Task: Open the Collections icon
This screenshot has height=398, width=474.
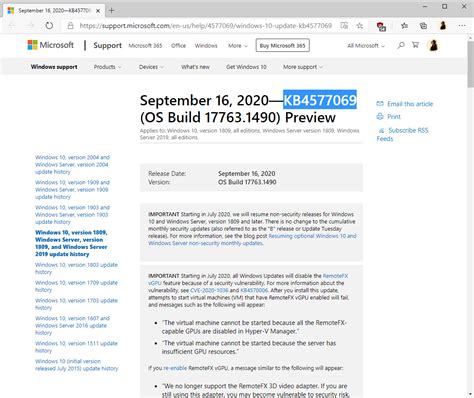Action: 423,26
